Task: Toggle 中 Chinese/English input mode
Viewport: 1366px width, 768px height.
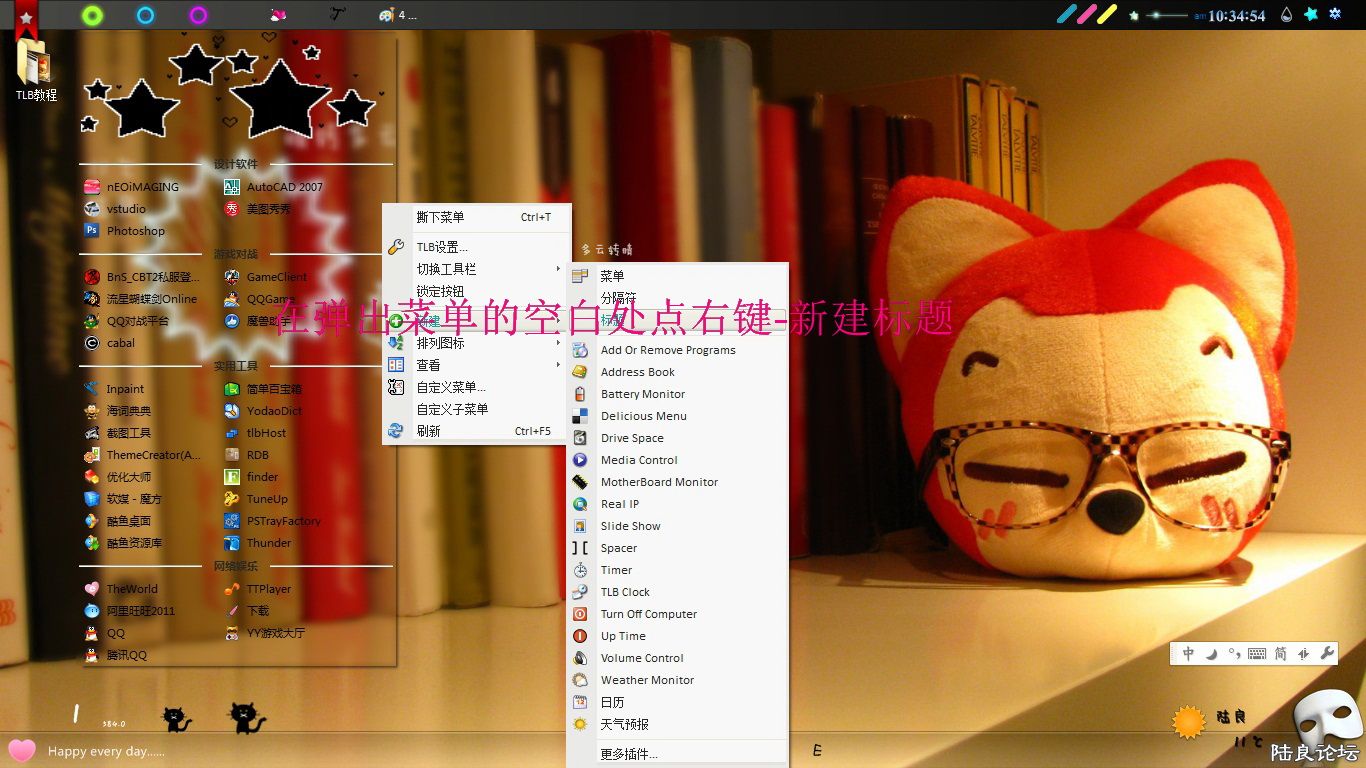Action: [1188, 653]
